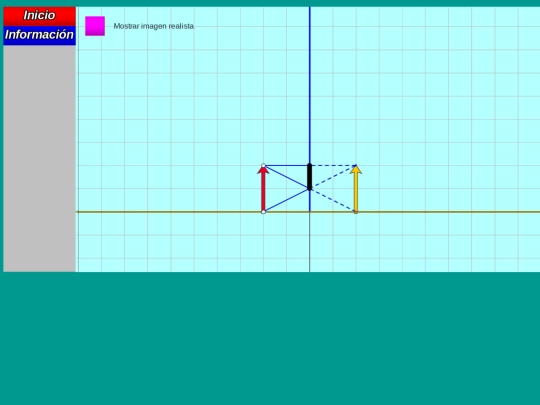Select the white handle at red arrow base
Image resolution: width=540 pixels, height=405 pixels.
[263, 212]
